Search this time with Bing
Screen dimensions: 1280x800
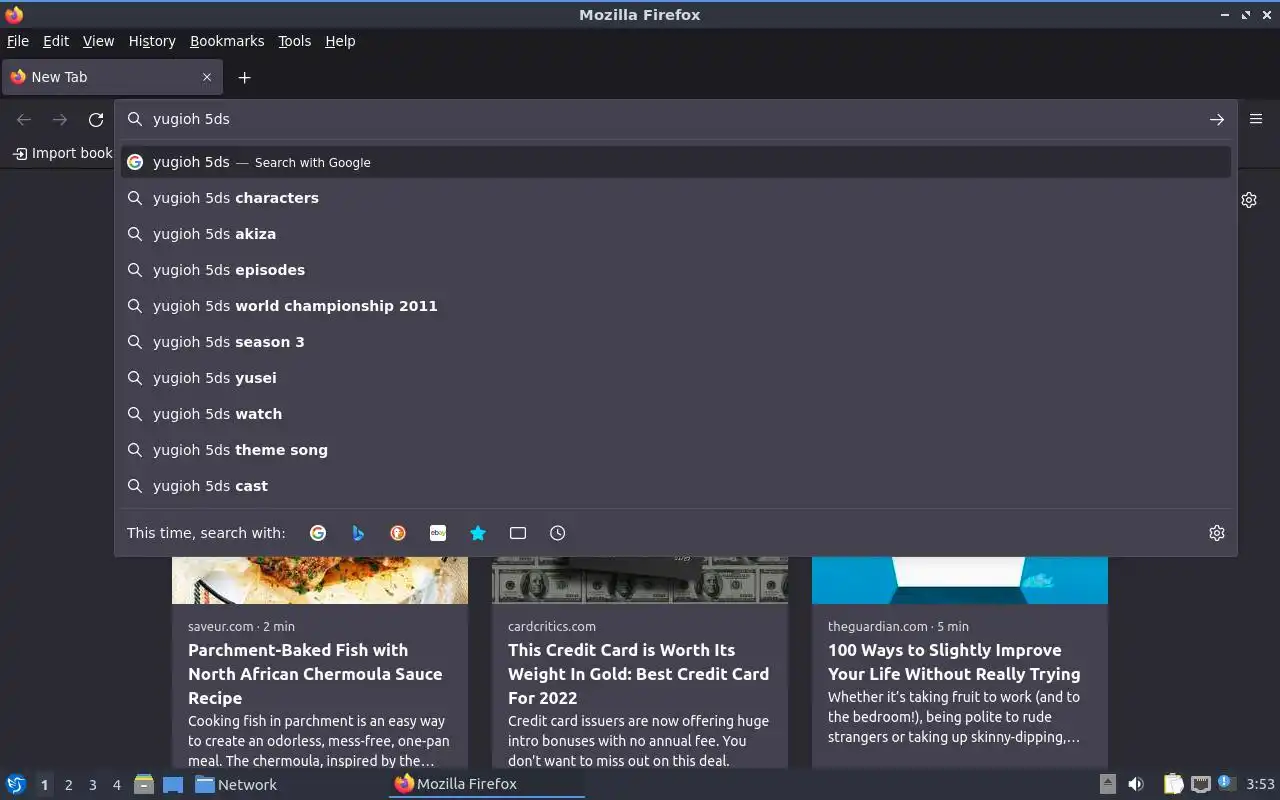tap(358, 533)
